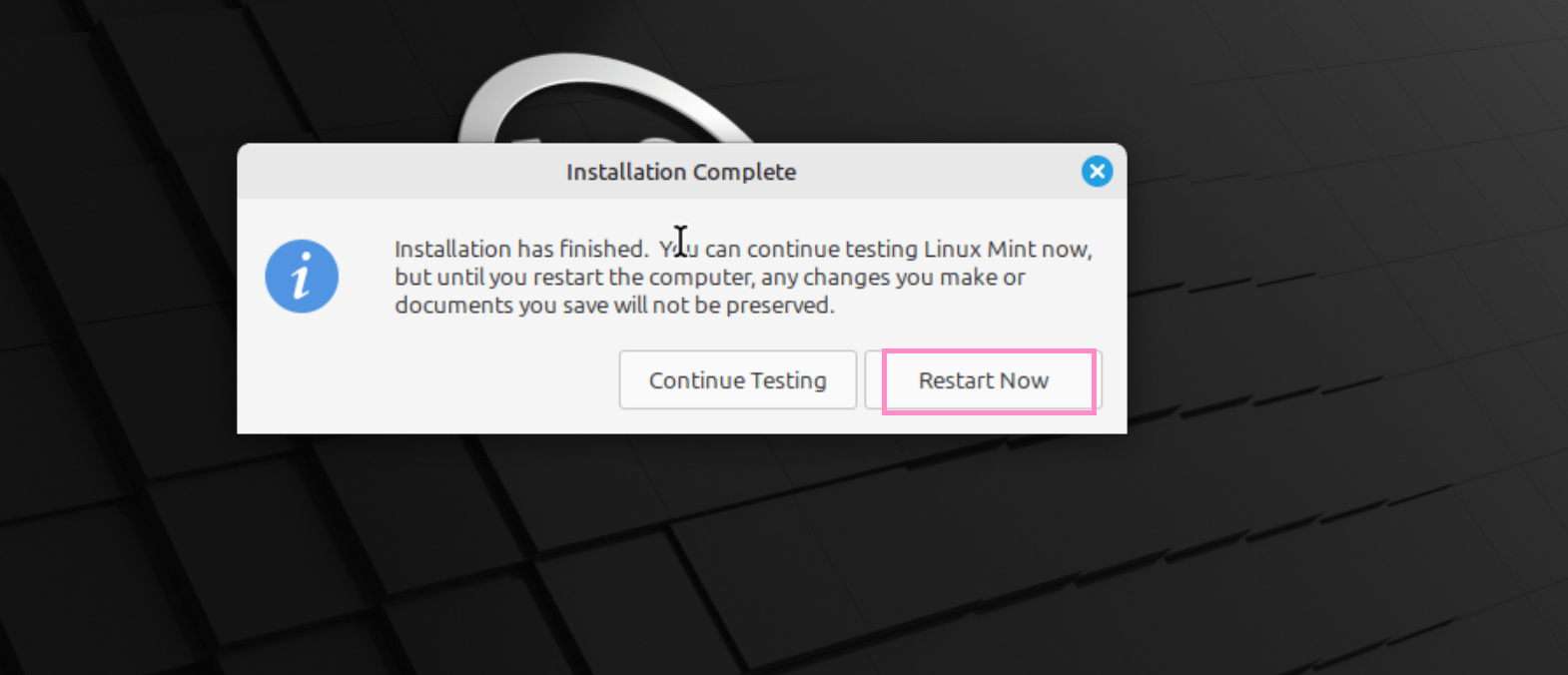Click the round close icon on the title bar
This screenshot has height=675, width=1568.
(1097, 172)
